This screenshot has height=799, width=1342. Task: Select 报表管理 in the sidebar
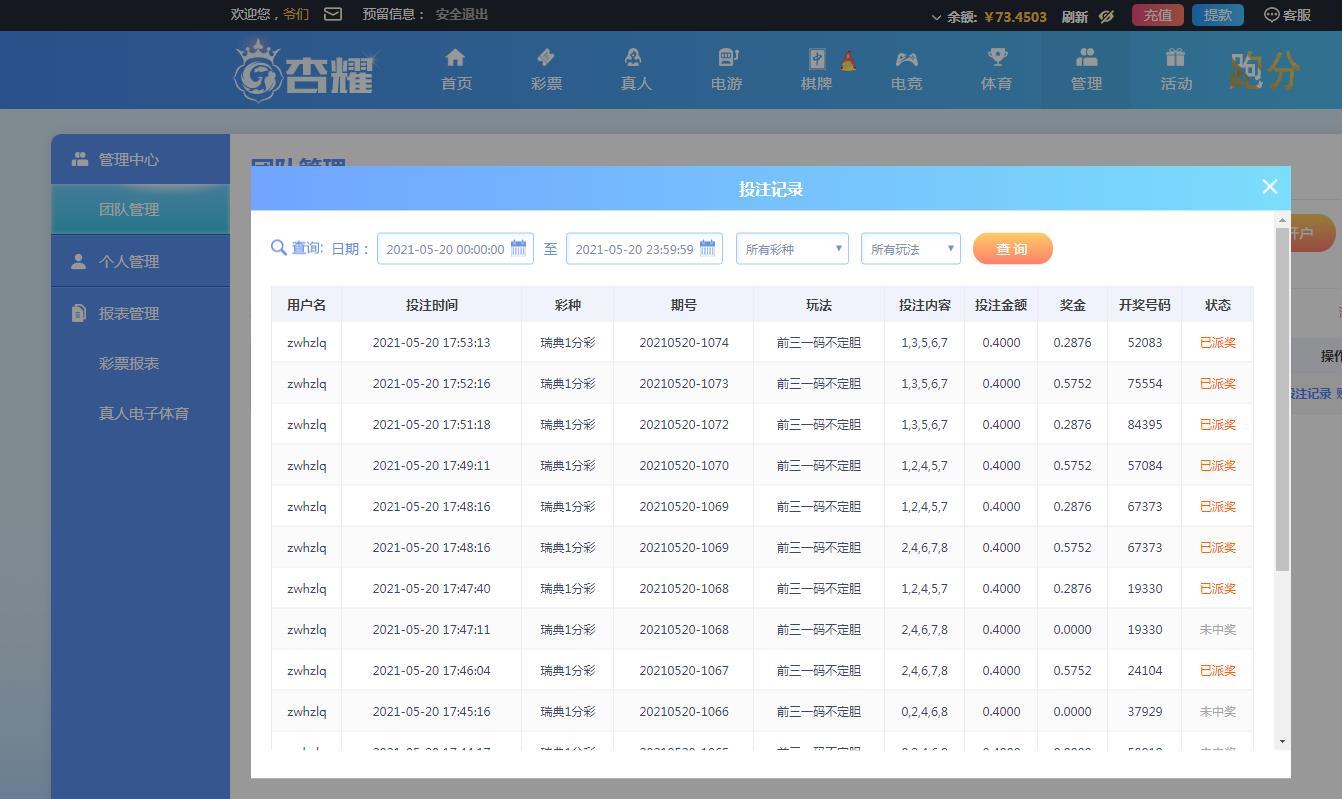[x=140, y=313]
